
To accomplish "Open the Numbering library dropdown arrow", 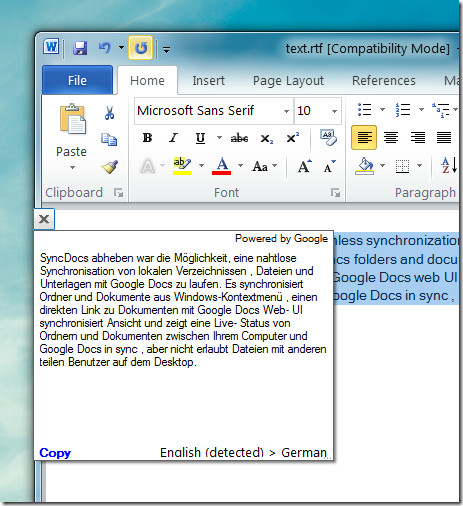I will coord(421,109).
